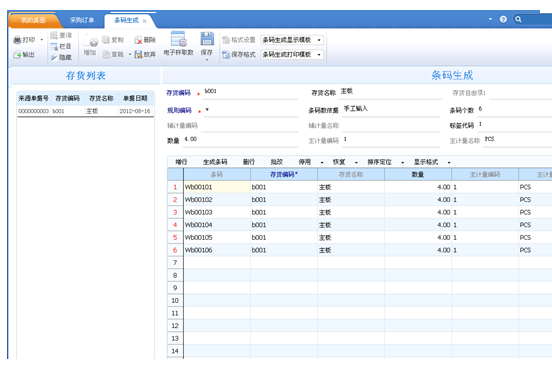552x369 pixels.
Task: Switch to the 采购订单 tab
Action: coord(82,20)
